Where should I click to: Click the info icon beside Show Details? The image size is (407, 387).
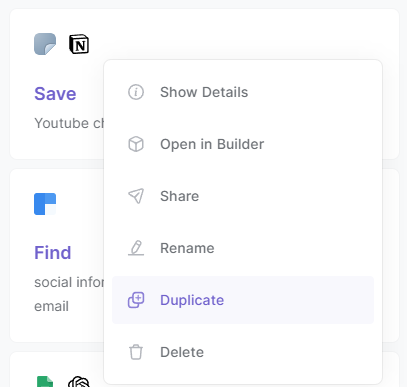click(x=136, y=92)
